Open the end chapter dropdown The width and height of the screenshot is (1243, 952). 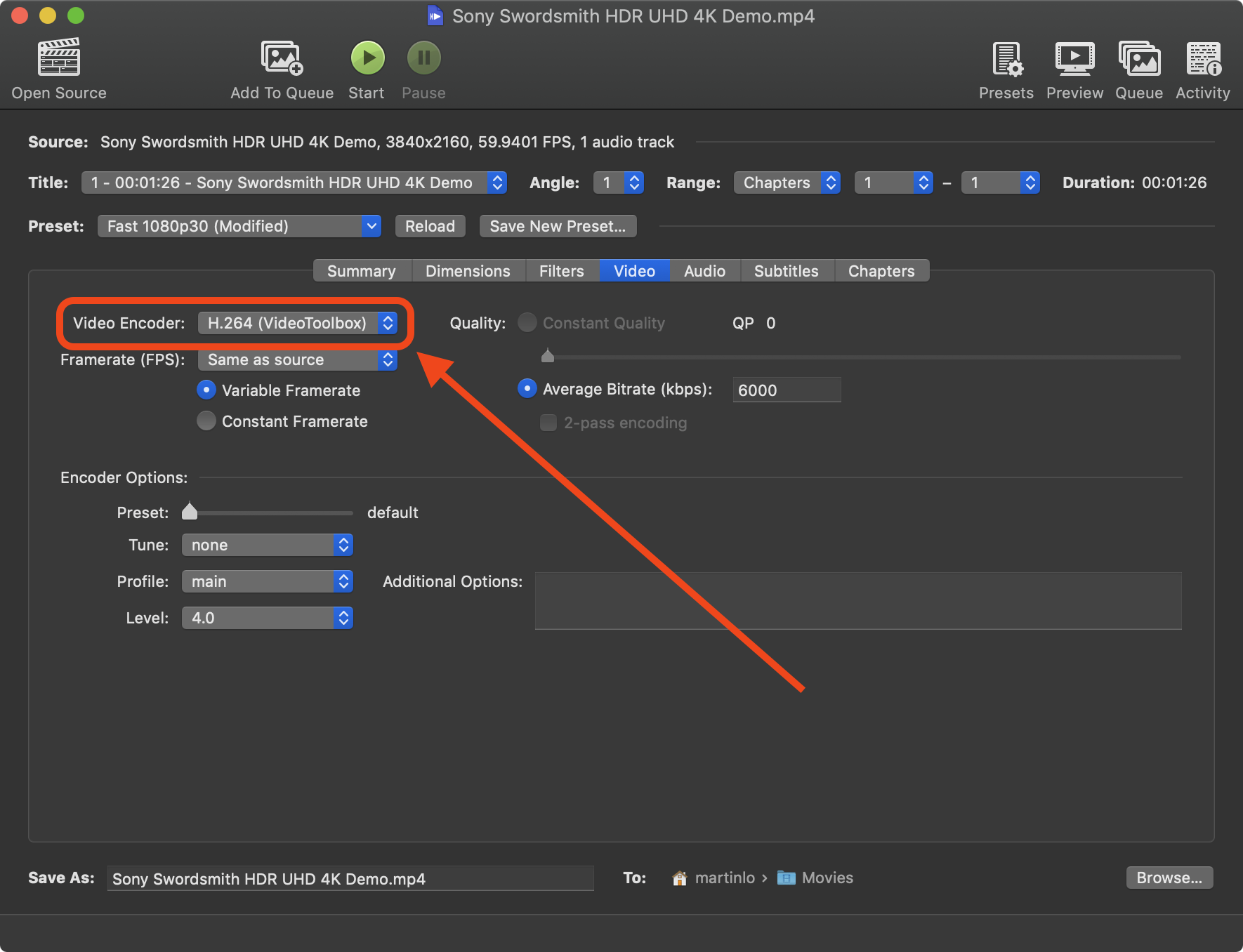1001,183
